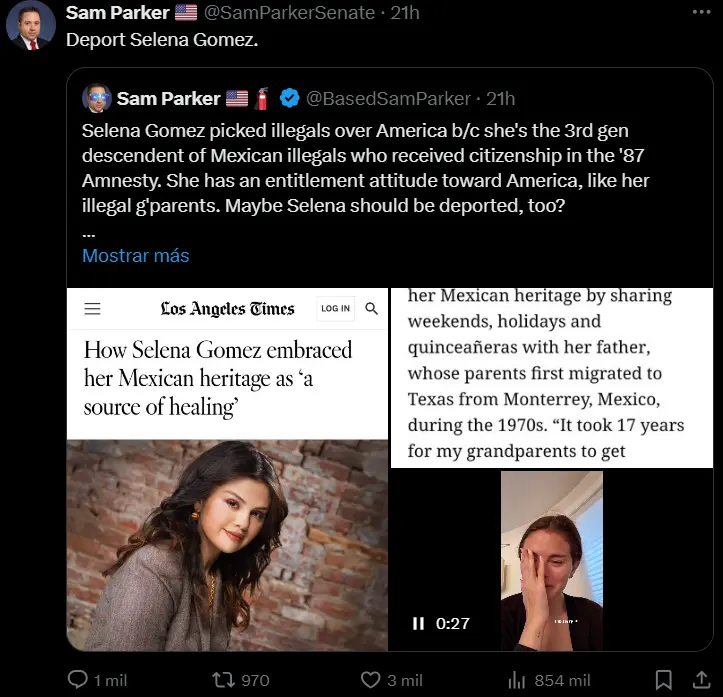This screenshot has height=697, width=723.
Task: Click Sam Parker's profile avatar photo
Action: [x=31, y=26]
